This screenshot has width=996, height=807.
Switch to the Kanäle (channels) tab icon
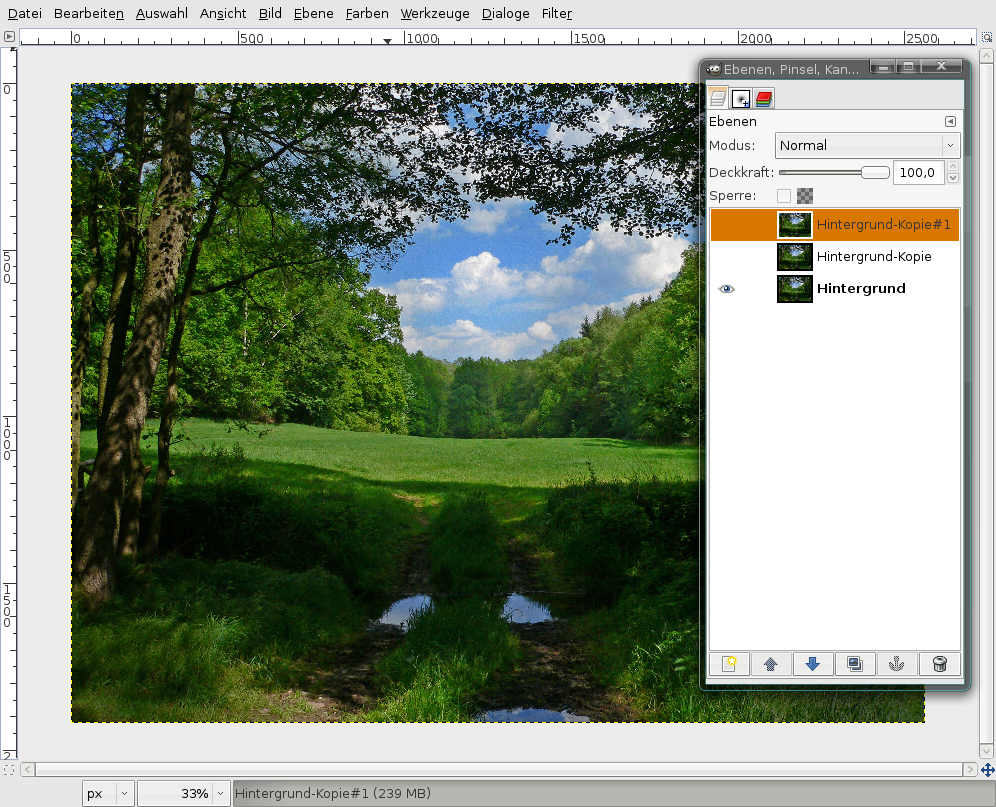point(764,98)
